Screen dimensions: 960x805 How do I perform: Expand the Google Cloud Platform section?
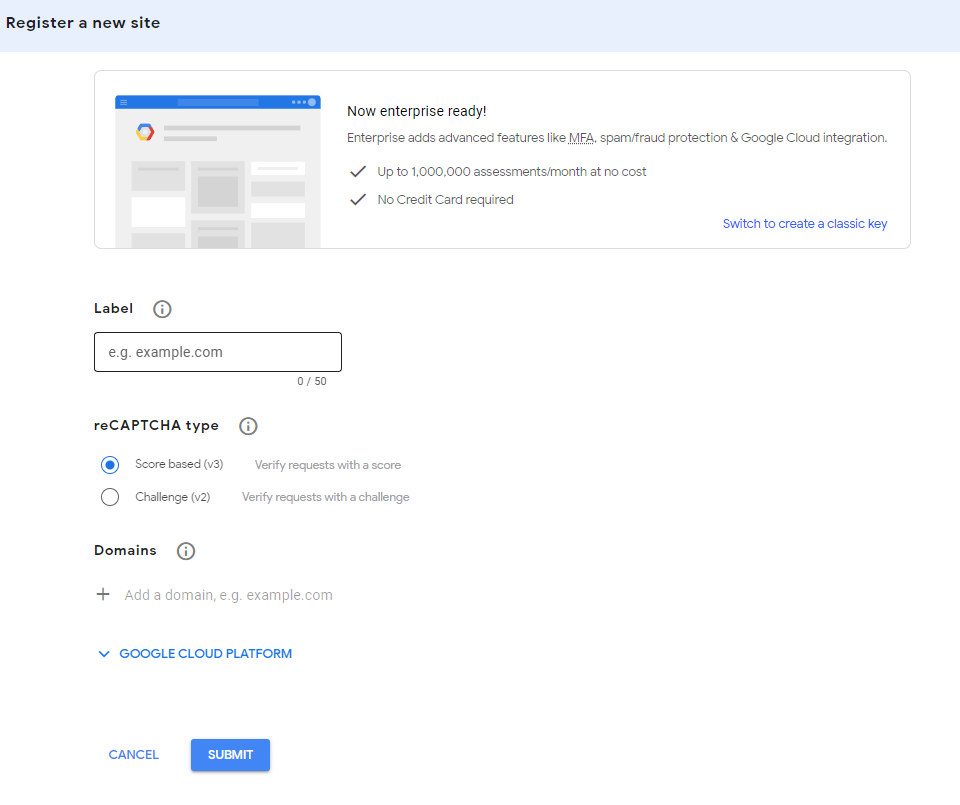195,654
